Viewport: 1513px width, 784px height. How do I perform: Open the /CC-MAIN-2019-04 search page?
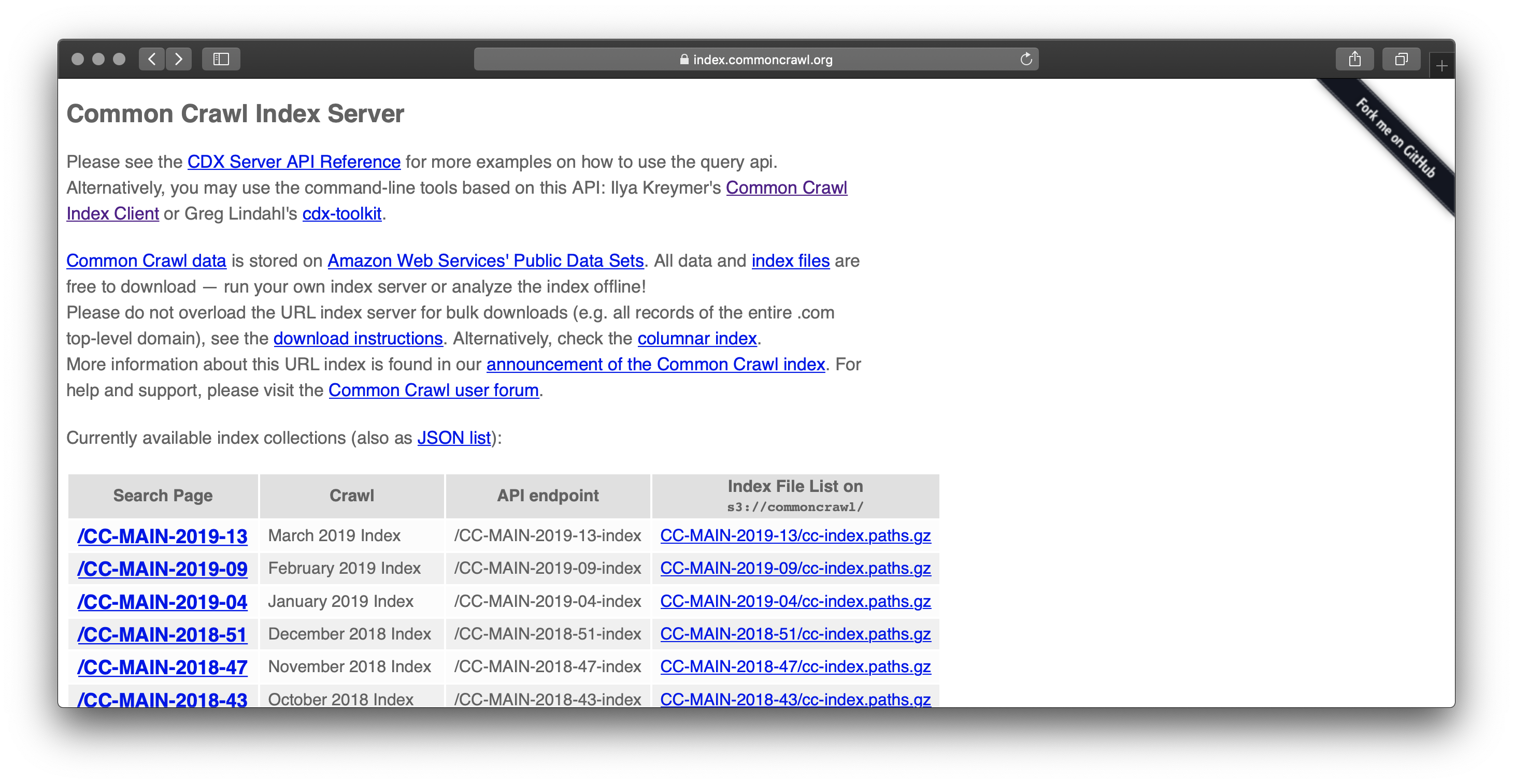pos(162,602)
